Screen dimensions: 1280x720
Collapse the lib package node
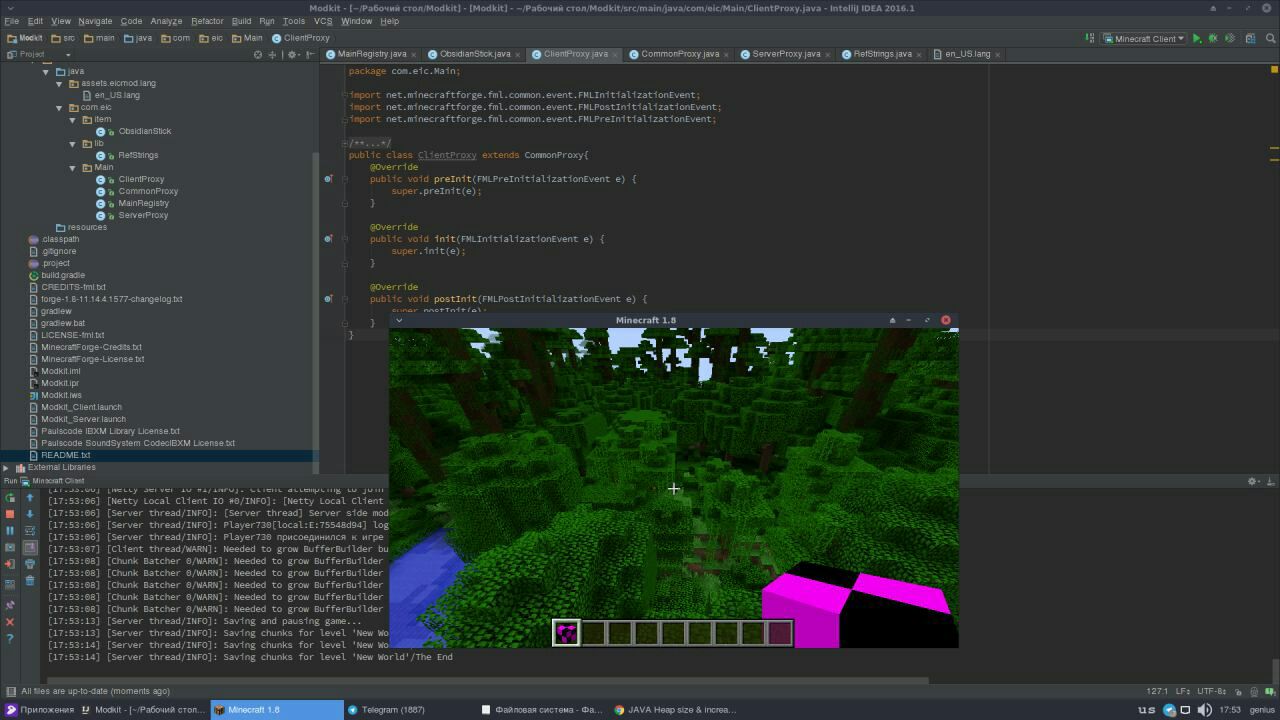point(73,143)
